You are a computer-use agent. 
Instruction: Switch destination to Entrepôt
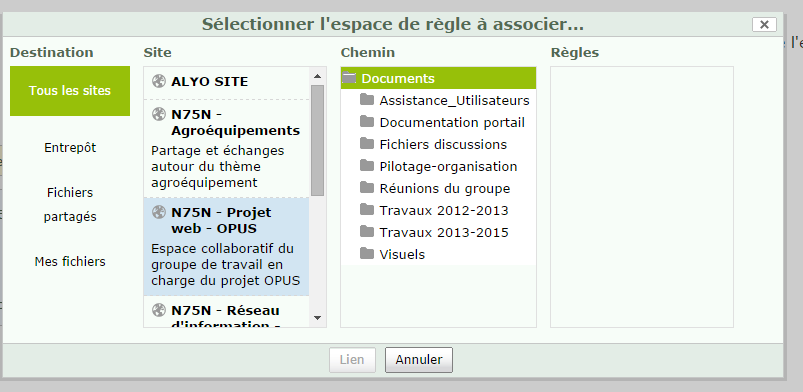(x=70, y=148)
